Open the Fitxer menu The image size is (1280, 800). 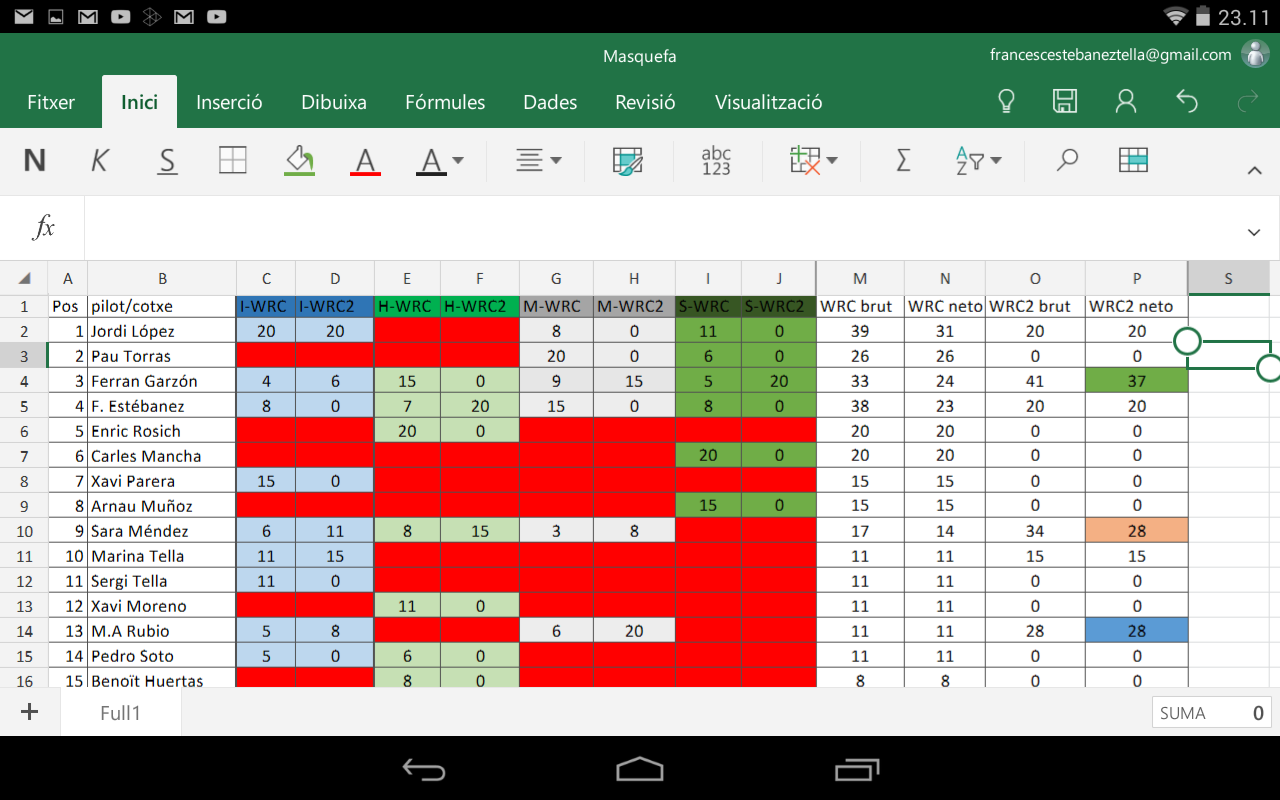51,102
